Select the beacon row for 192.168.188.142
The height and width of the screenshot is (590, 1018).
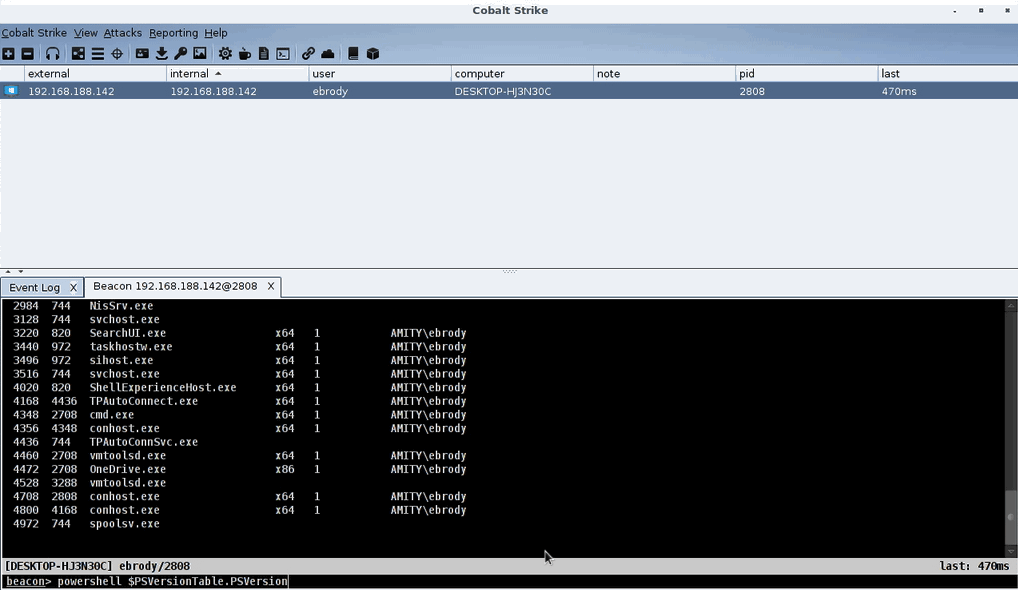[x=300, y=90]
